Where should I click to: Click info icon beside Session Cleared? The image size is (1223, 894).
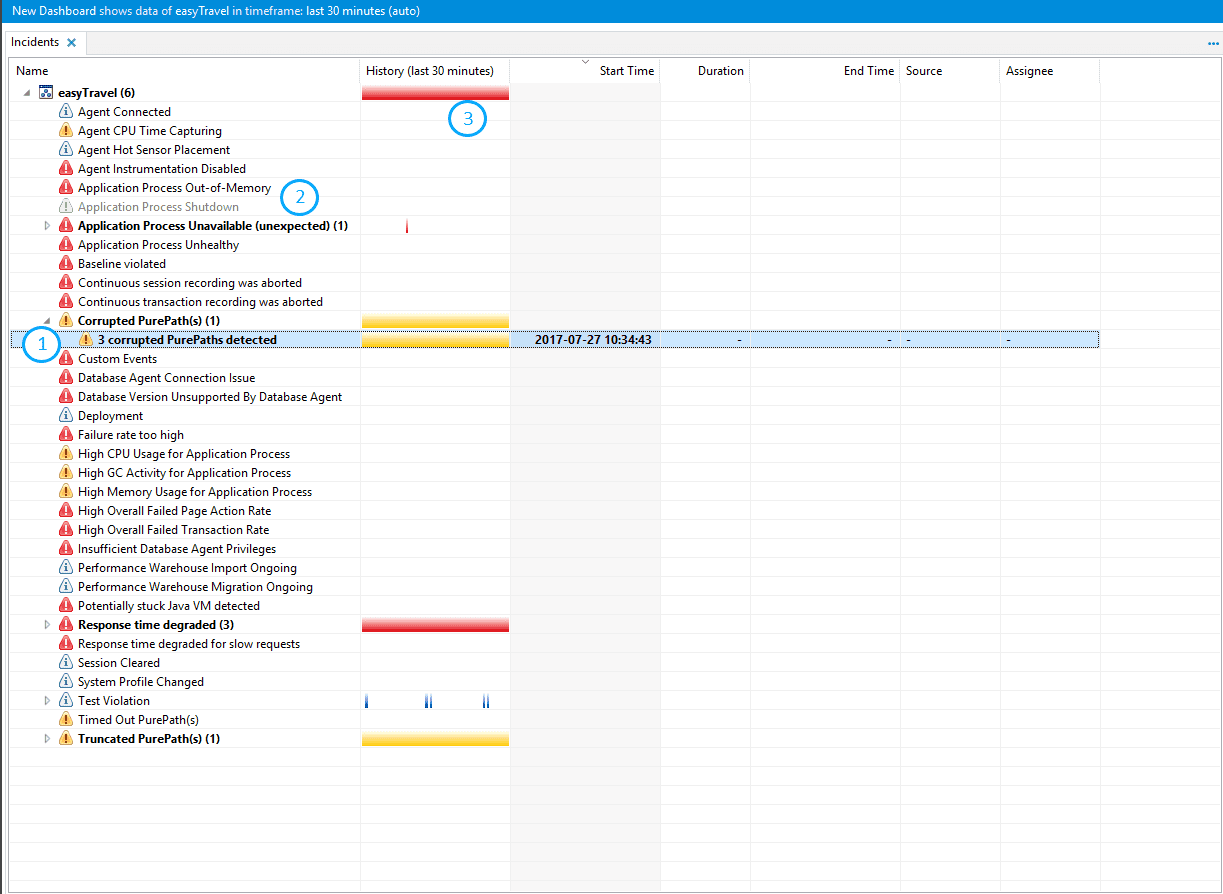point(66,663)
